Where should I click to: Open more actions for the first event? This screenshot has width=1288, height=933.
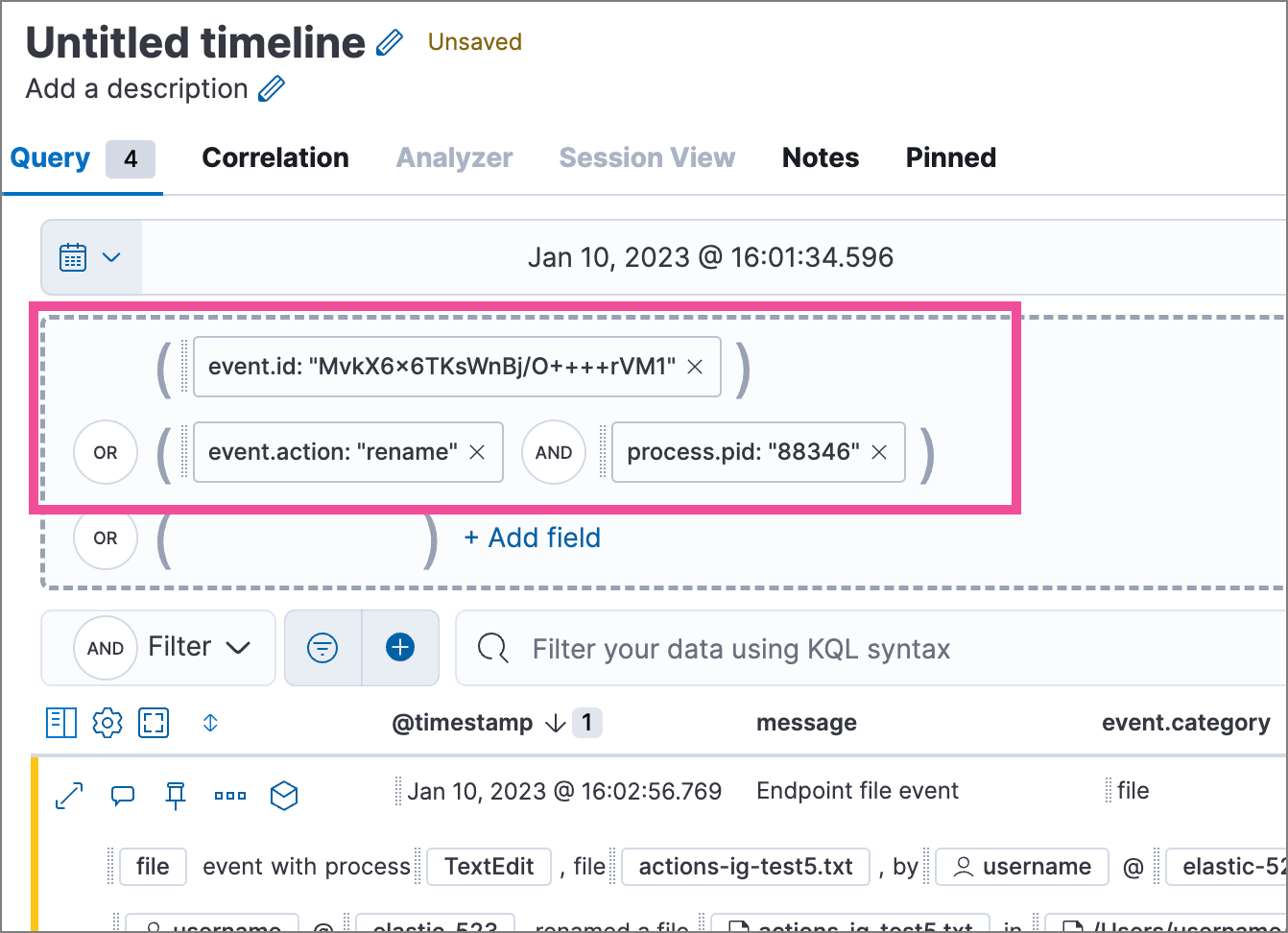point(230,795)
